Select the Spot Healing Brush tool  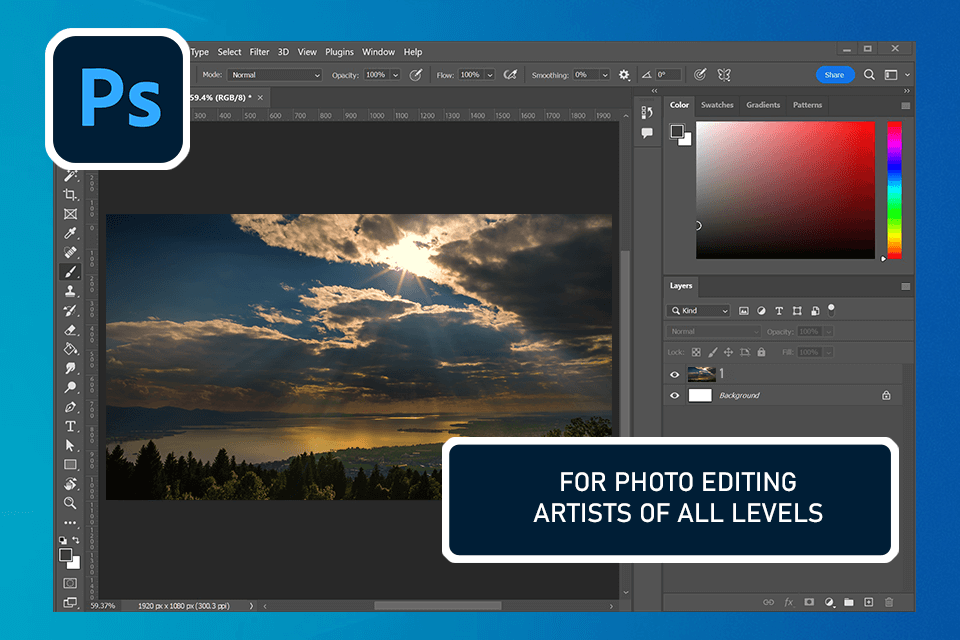(x=70, y=252)
